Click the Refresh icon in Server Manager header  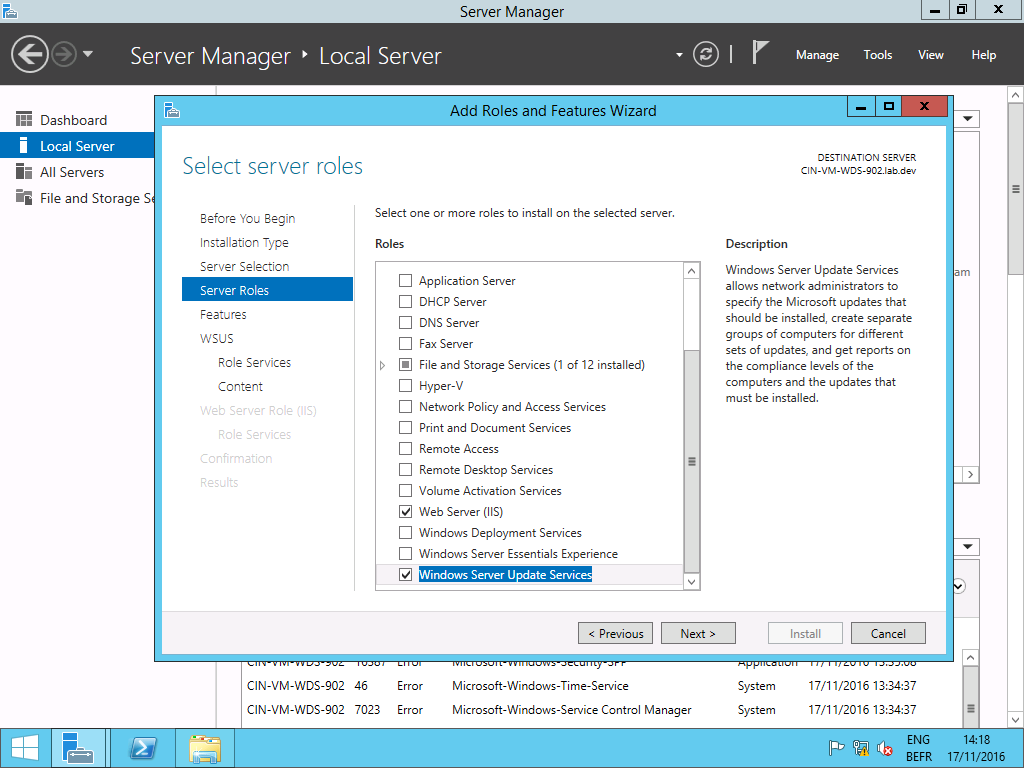coord(706,54)
